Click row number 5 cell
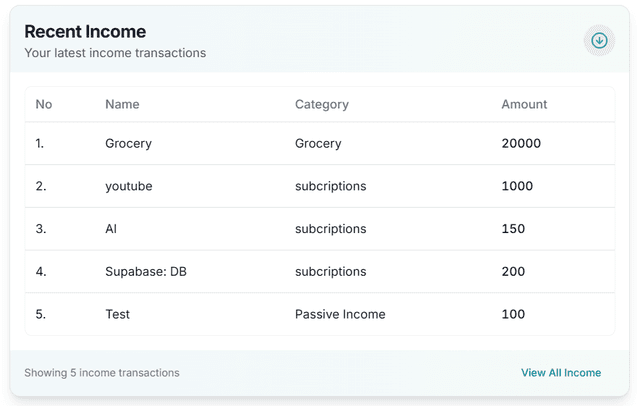640x406 pixels. pyautogui.click(x=40, y=314)
